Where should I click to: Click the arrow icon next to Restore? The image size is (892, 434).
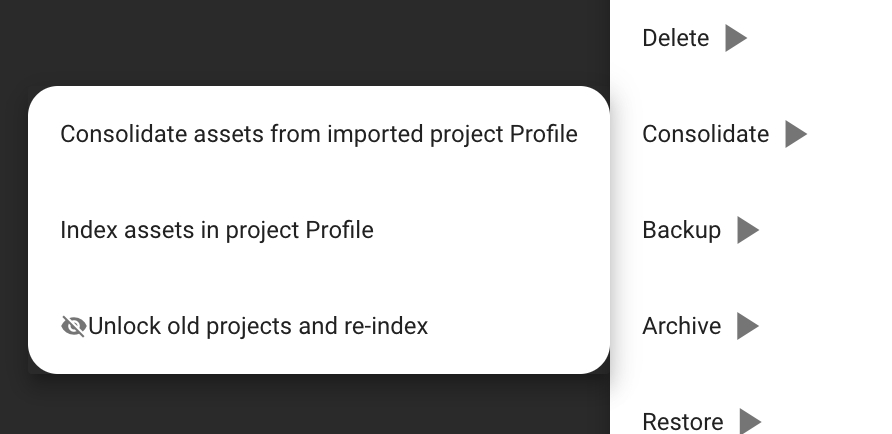pyautogui.click(x=750, y=421)
